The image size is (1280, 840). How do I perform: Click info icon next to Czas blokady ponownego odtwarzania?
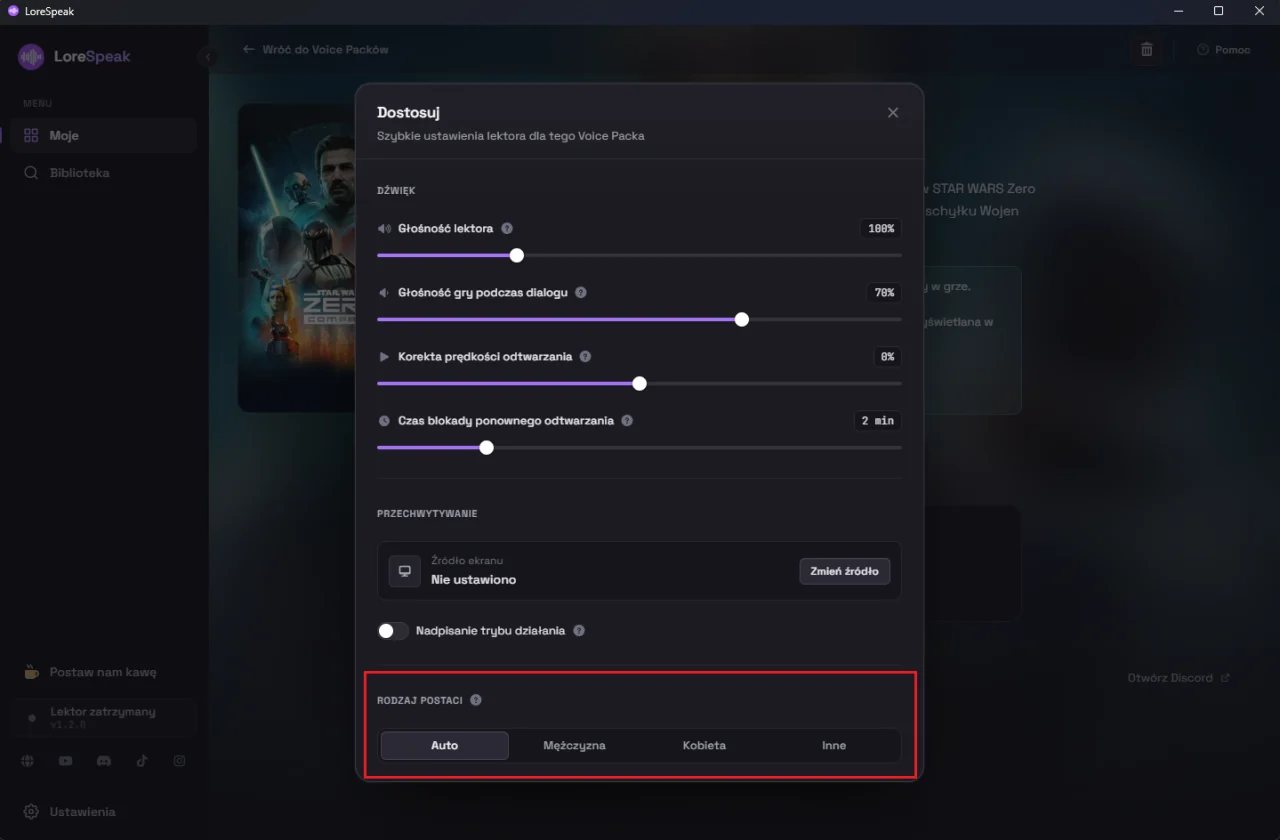pos(627,421)
